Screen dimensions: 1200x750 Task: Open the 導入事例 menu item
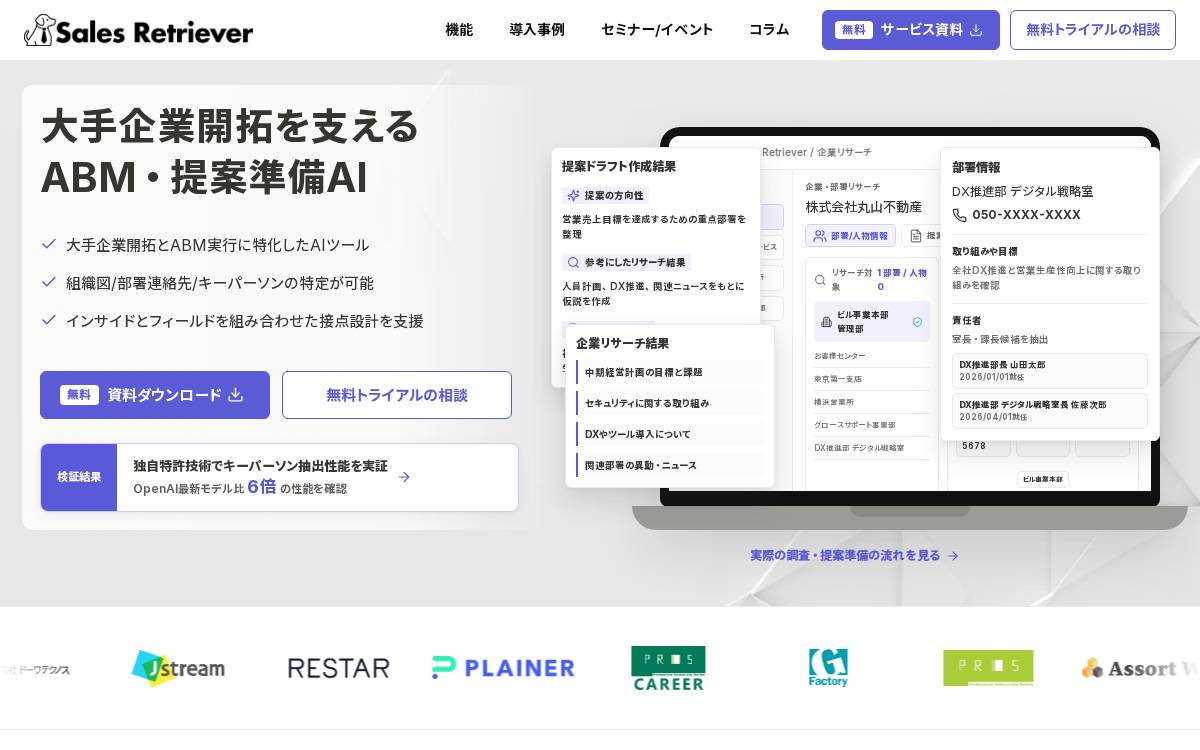(537, 29)
